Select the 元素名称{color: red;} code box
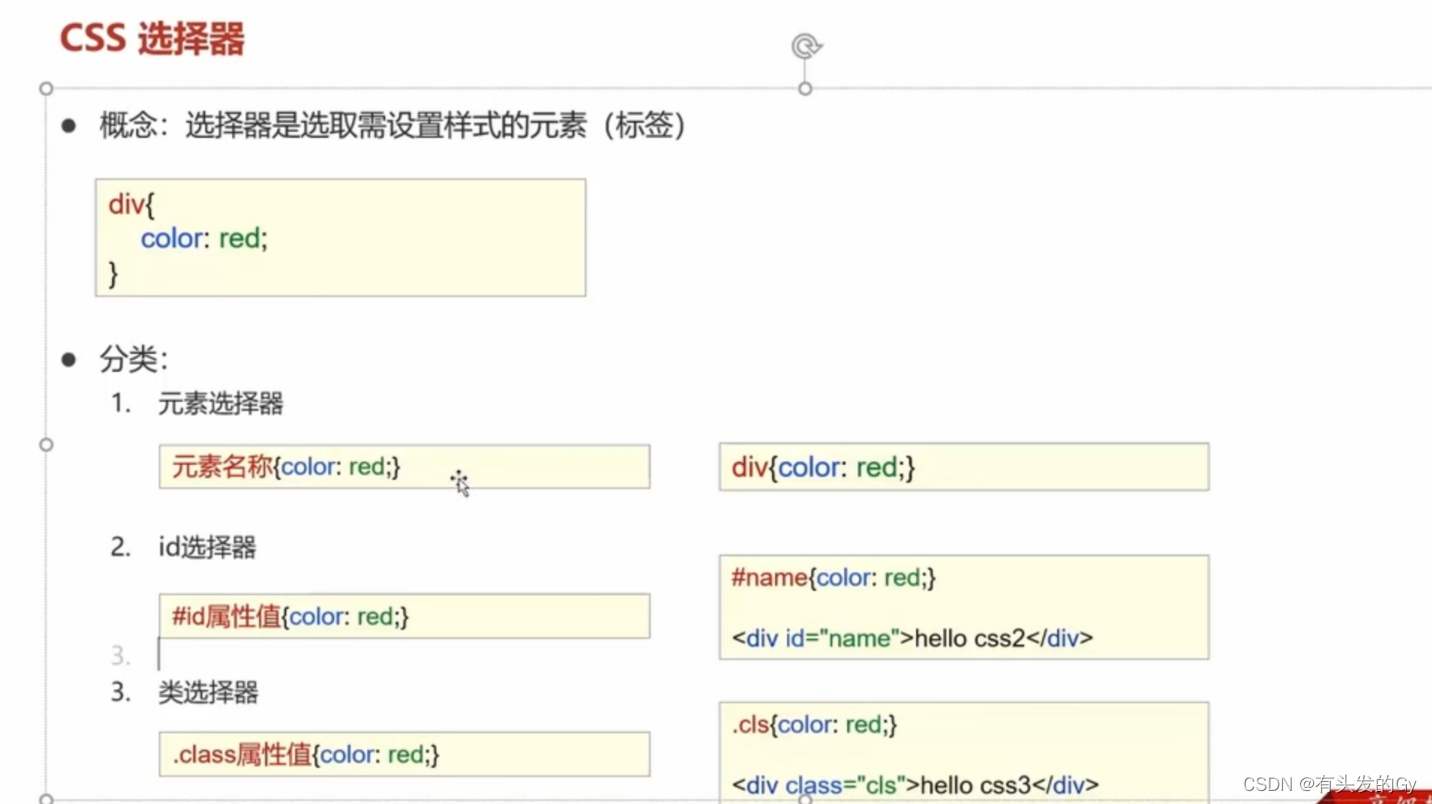 click(404, 466)
